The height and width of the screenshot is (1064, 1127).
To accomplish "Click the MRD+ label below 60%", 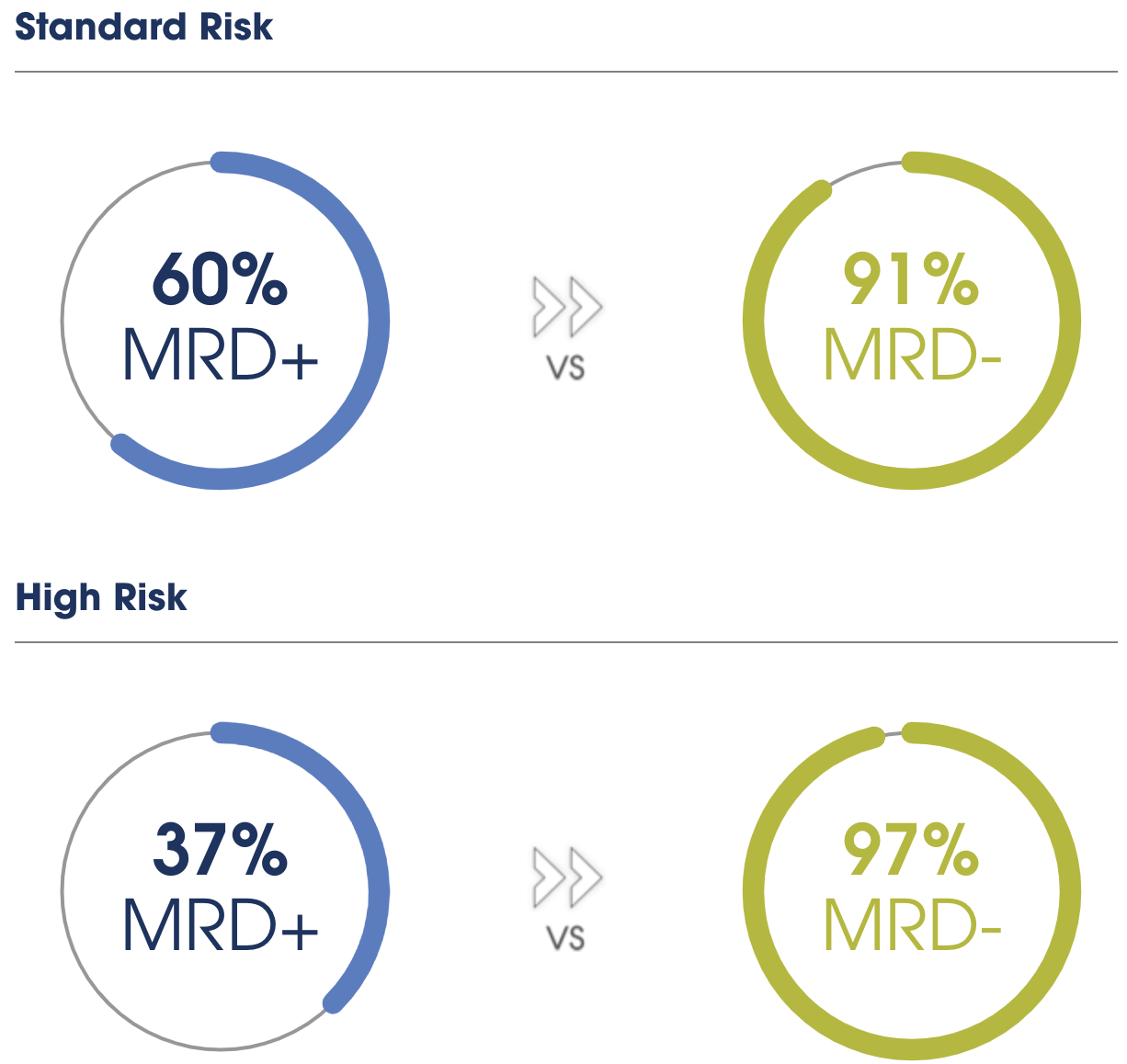I will pyautogui.click(x=221, y=355).
